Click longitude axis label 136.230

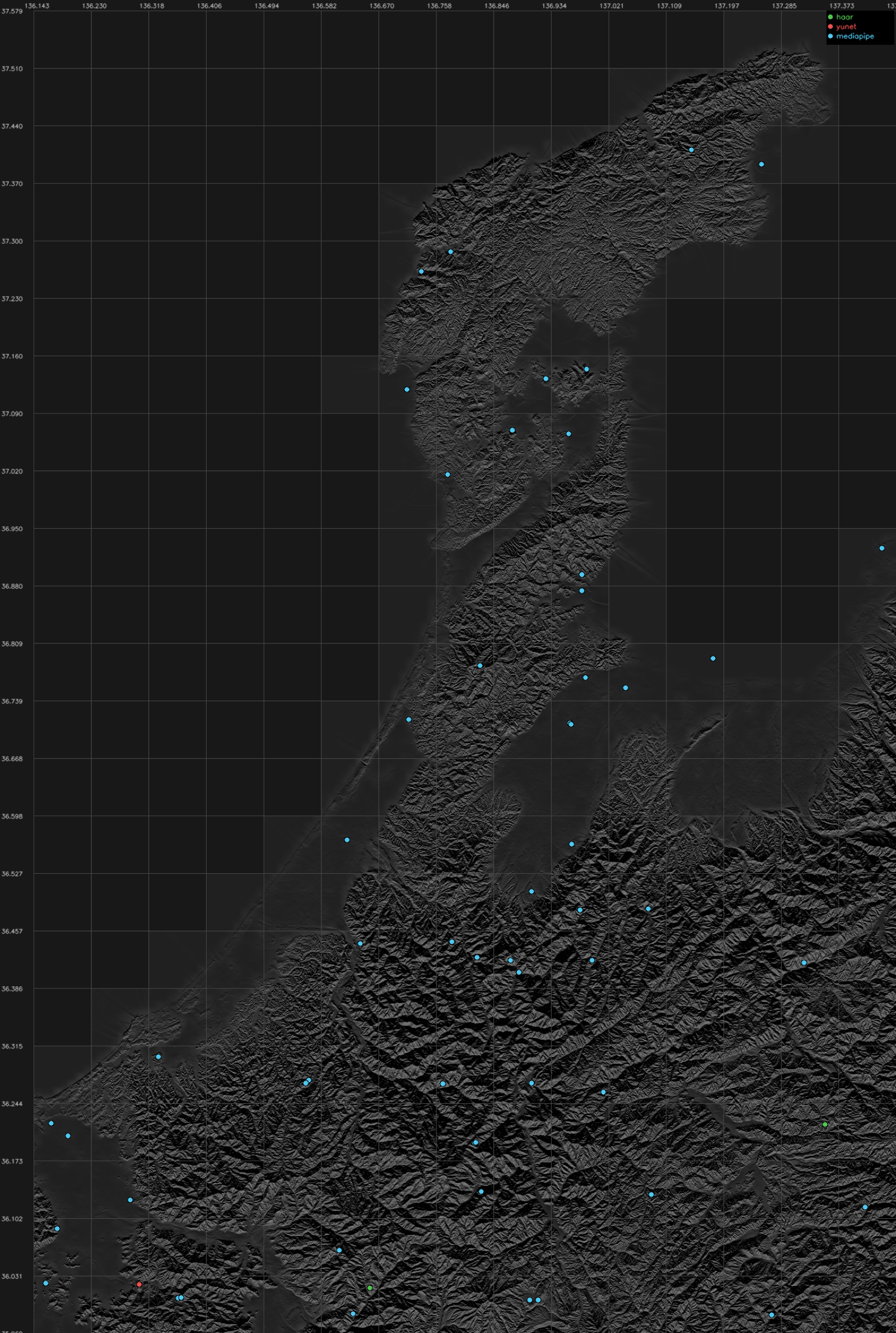tap(94, 6)
